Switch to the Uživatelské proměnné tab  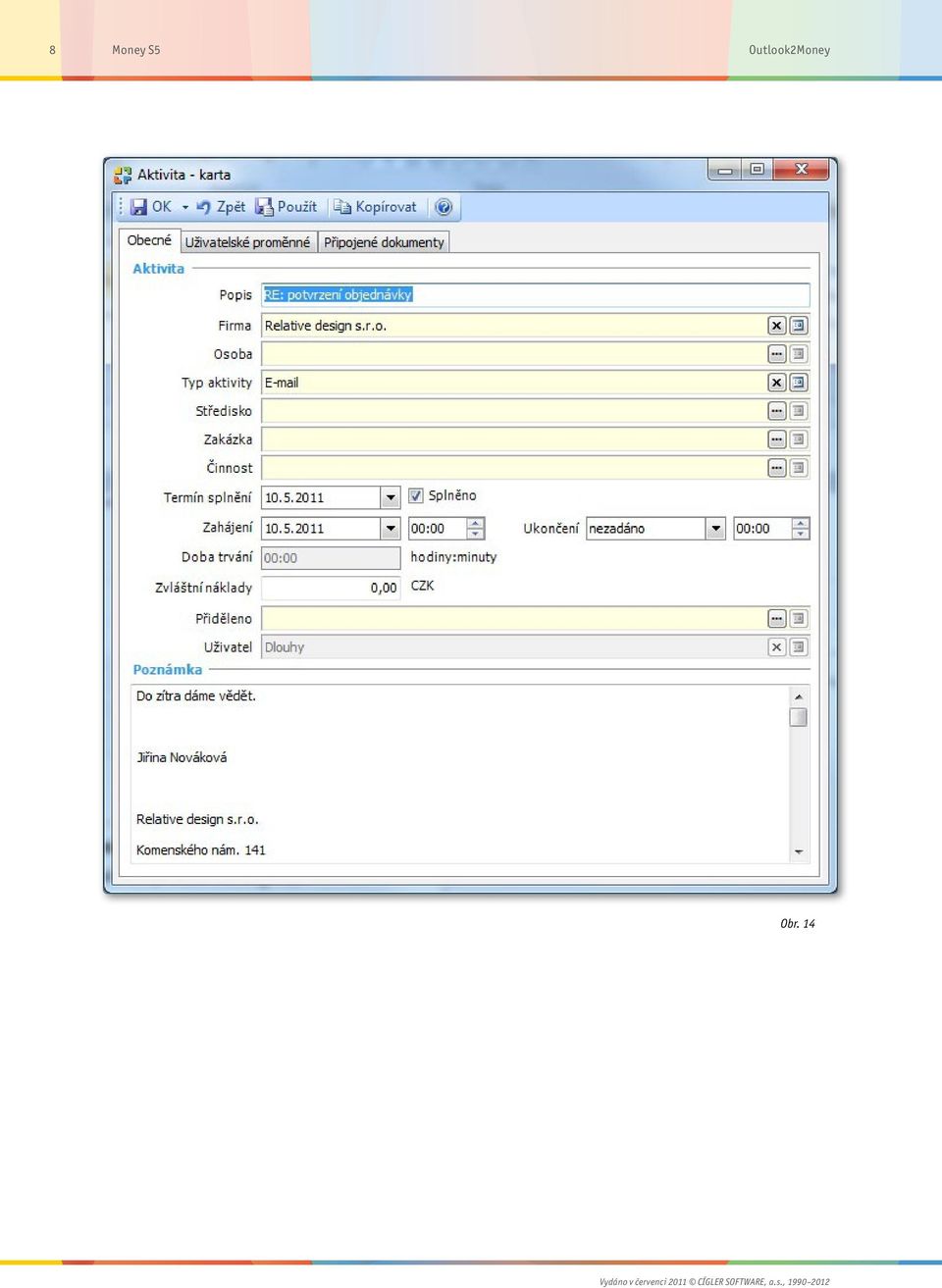point(247,242)
